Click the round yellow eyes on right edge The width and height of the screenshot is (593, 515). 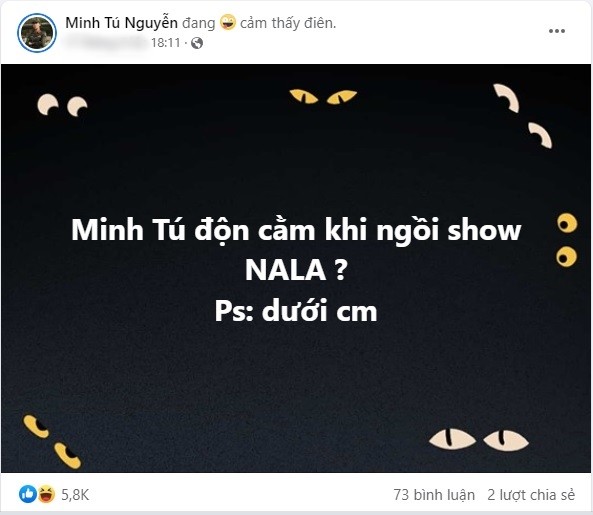(x=567, y=240)
